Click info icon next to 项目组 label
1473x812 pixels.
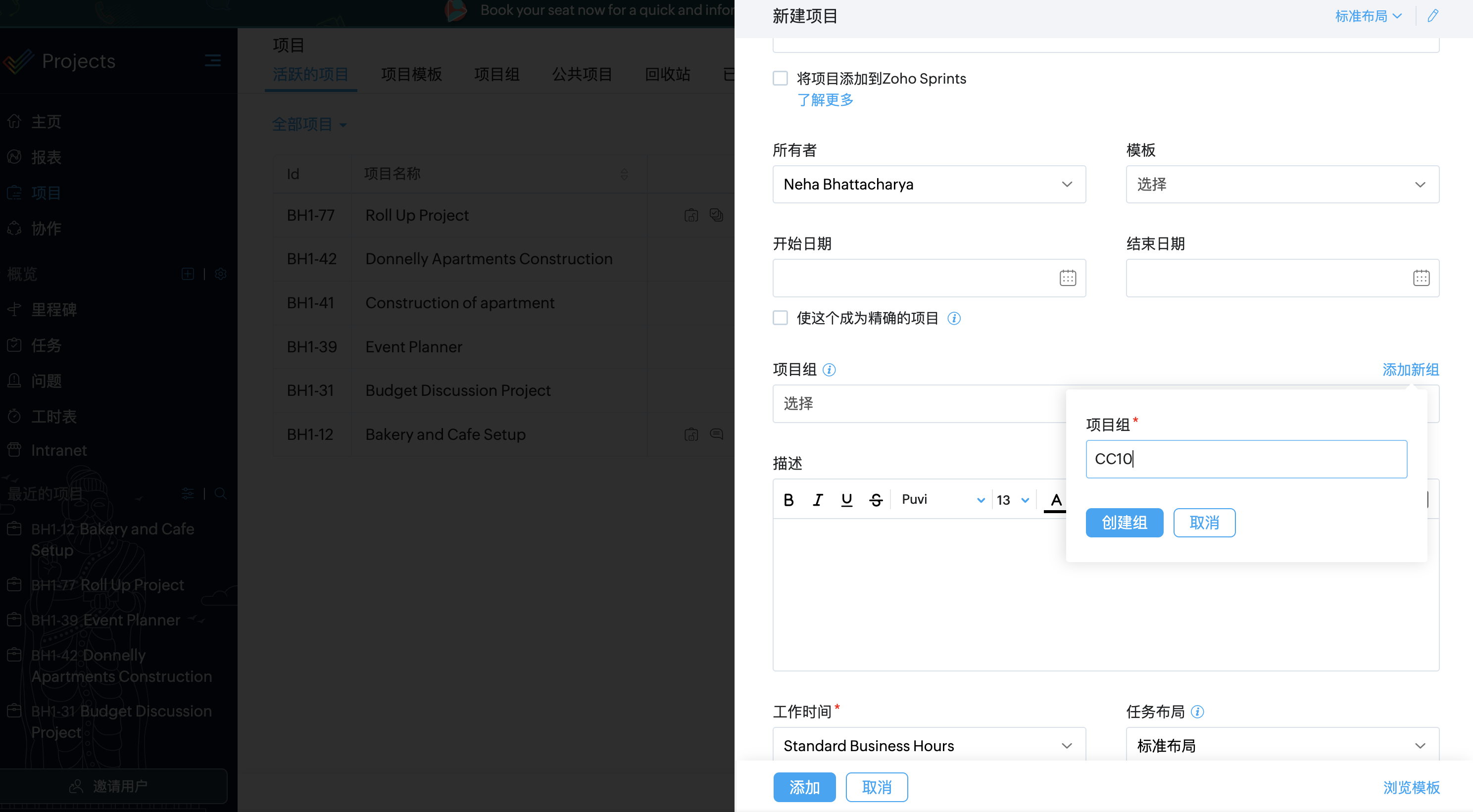pyautogui.click(x=829, y=370)
